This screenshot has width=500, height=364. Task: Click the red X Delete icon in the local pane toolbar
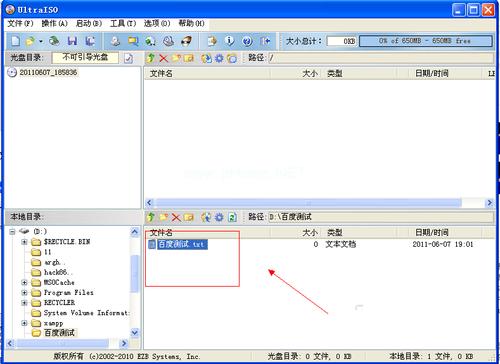point(176,218)
